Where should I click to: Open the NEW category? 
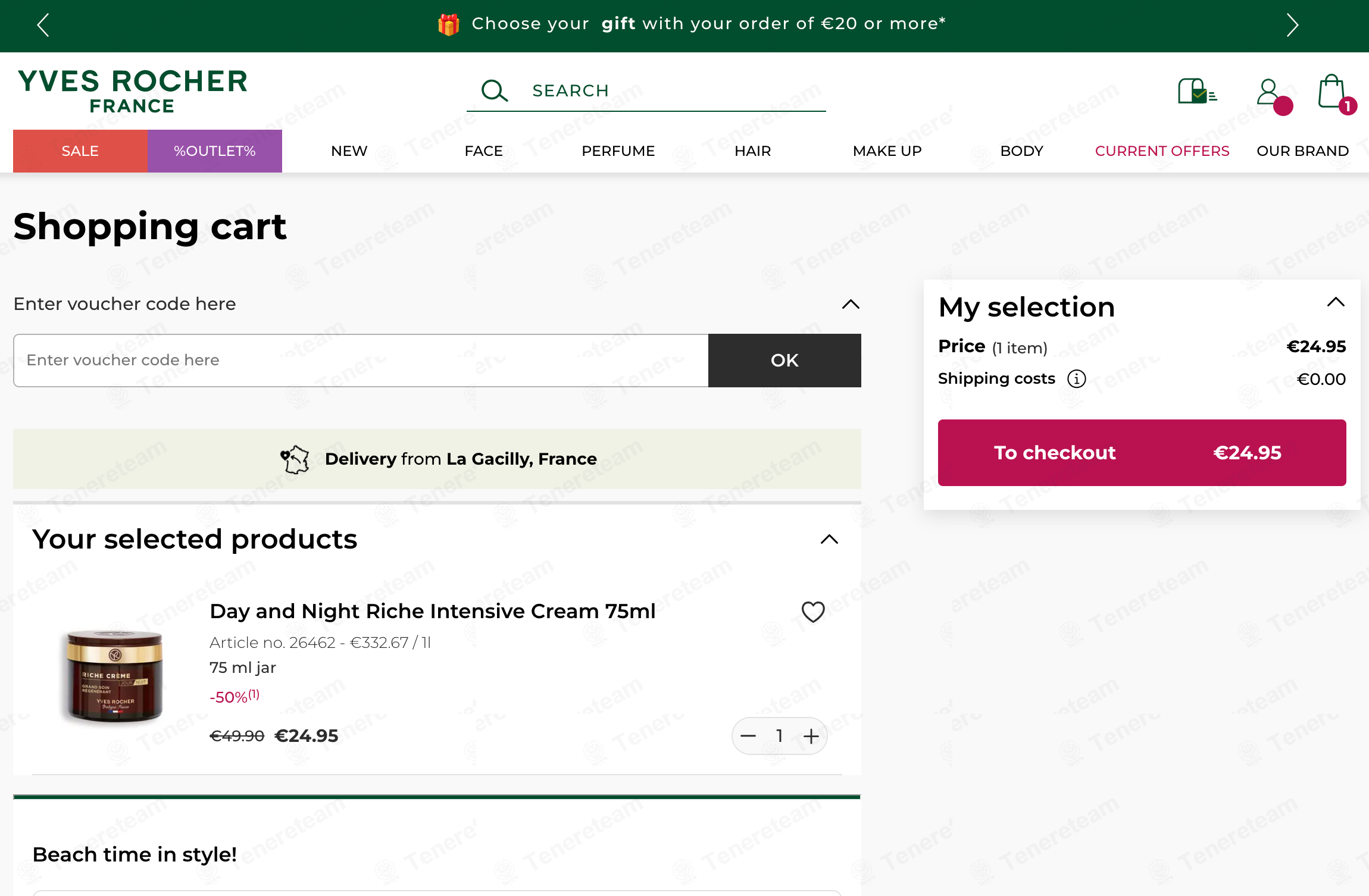point(349,151)
